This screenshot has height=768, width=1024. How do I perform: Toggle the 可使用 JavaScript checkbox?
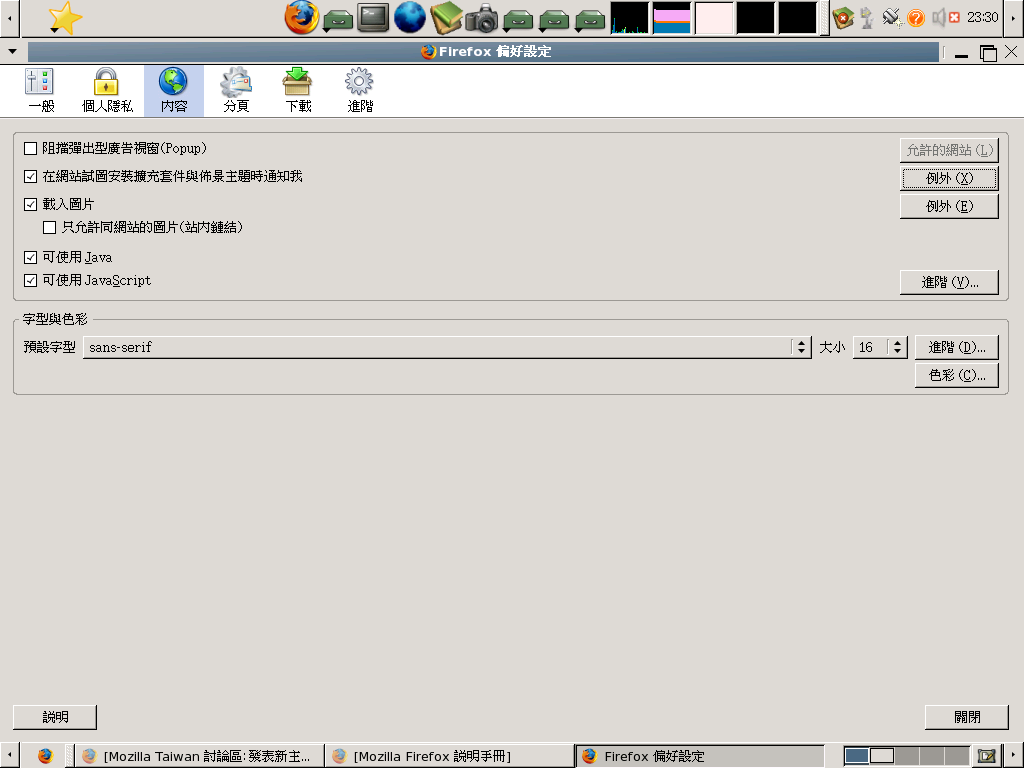coord(30,280)
